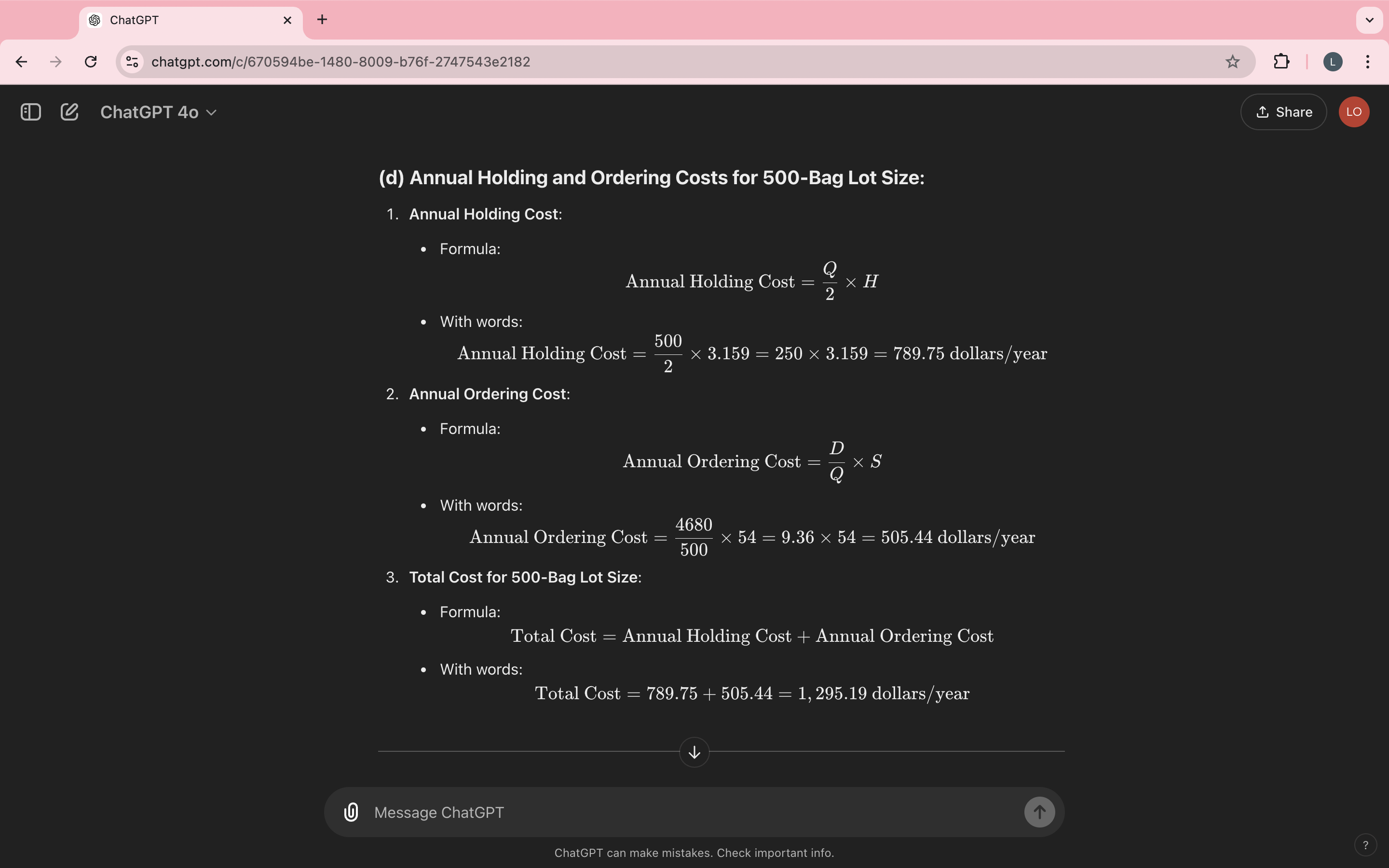Click the send message button
This screenshot has width=1389, height=868.
point(1040,812)
